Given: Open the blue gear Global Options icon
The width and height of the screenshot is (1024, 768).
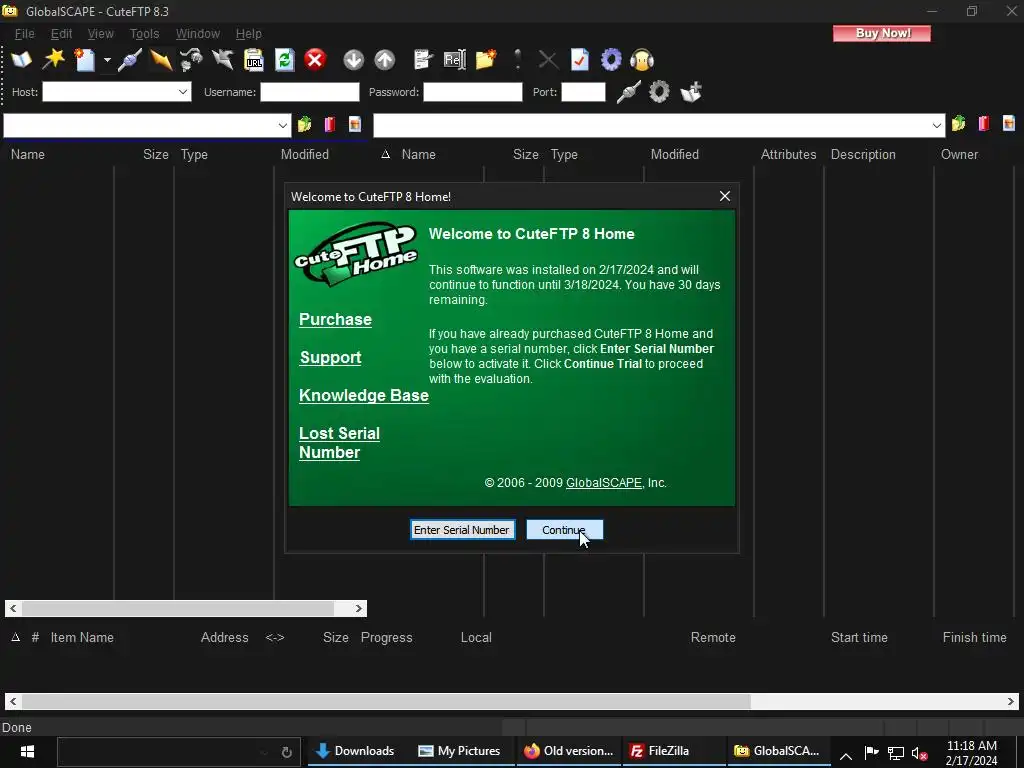Looking at the screenshot, I should (x=611, y=60).
